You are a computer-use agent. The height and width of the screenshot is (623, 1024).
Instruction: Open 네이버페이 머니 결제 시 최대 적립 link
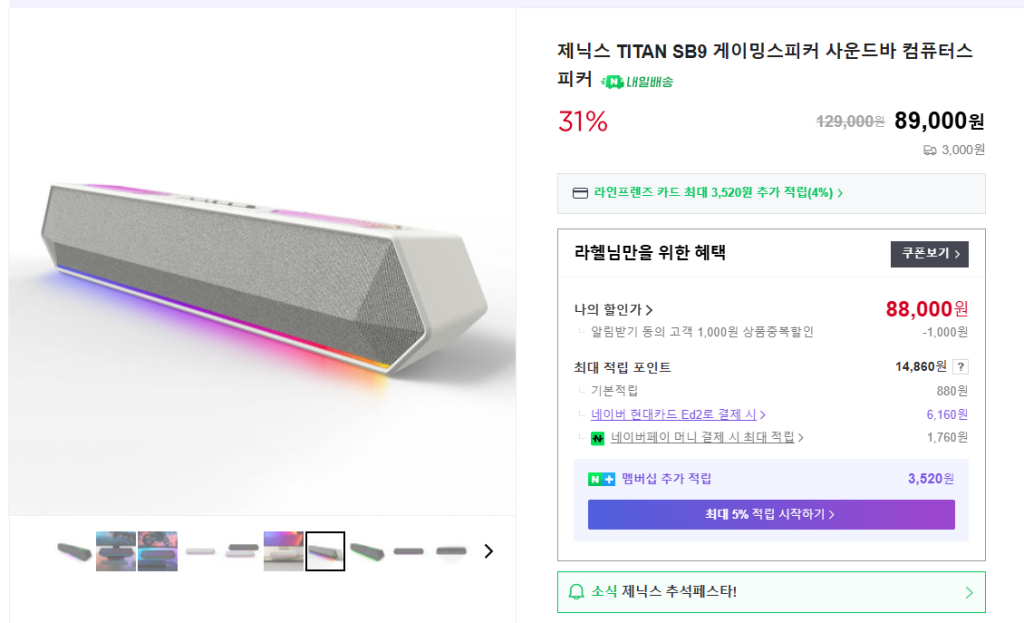(707, 437)
